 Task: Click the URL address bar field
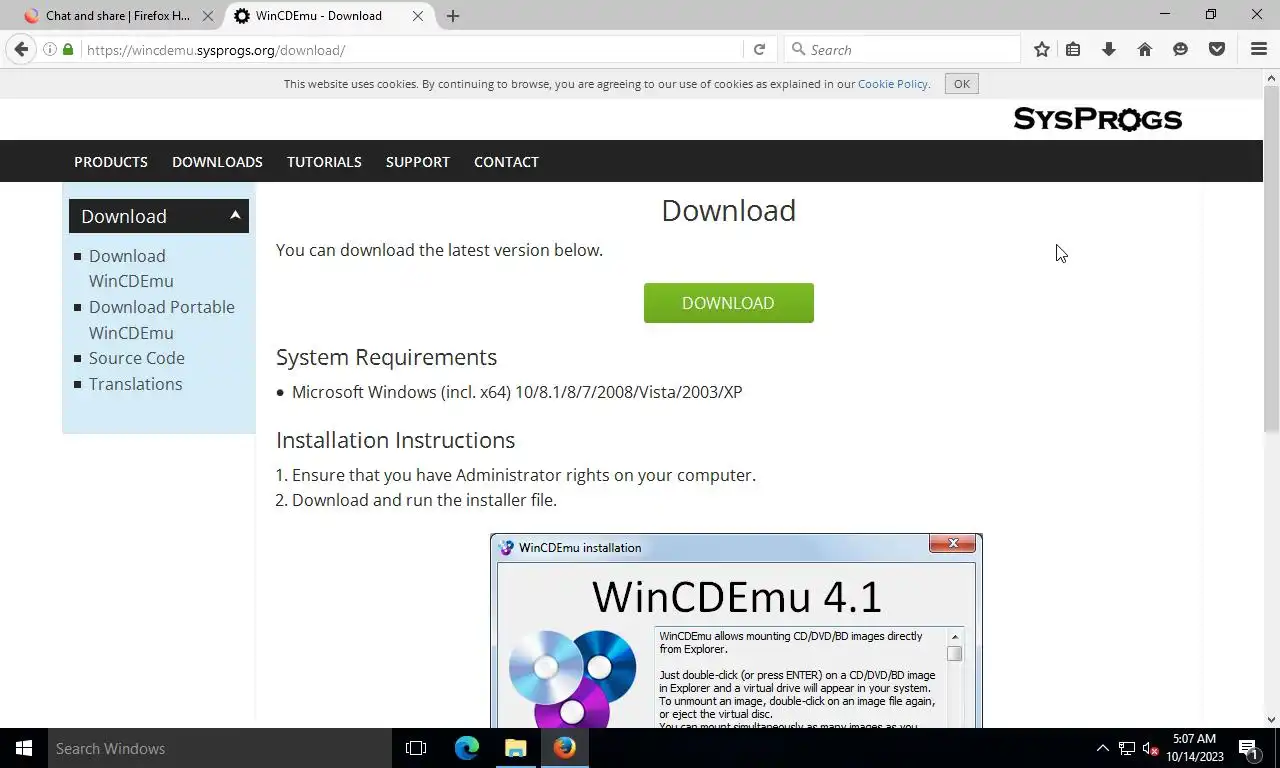tap(410, 50)
